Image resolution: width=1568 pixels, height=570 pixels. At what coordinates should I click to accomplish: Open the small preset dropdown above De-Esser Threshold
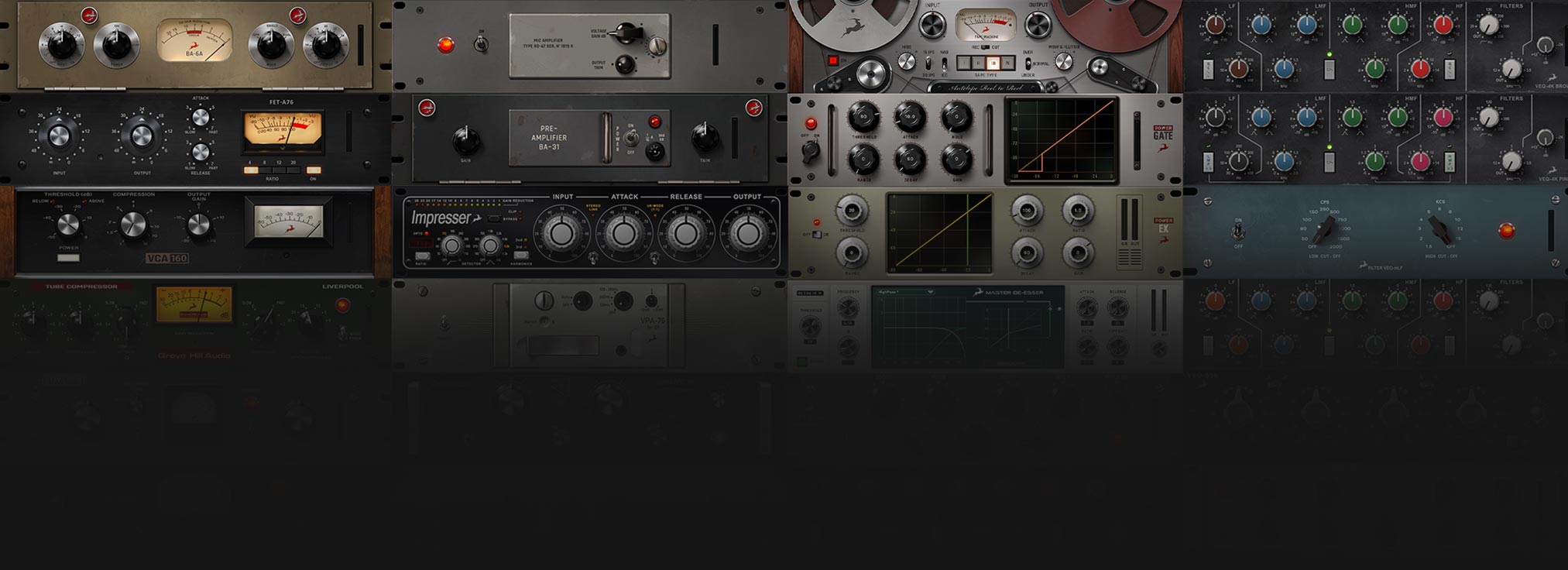pos(810,293)
